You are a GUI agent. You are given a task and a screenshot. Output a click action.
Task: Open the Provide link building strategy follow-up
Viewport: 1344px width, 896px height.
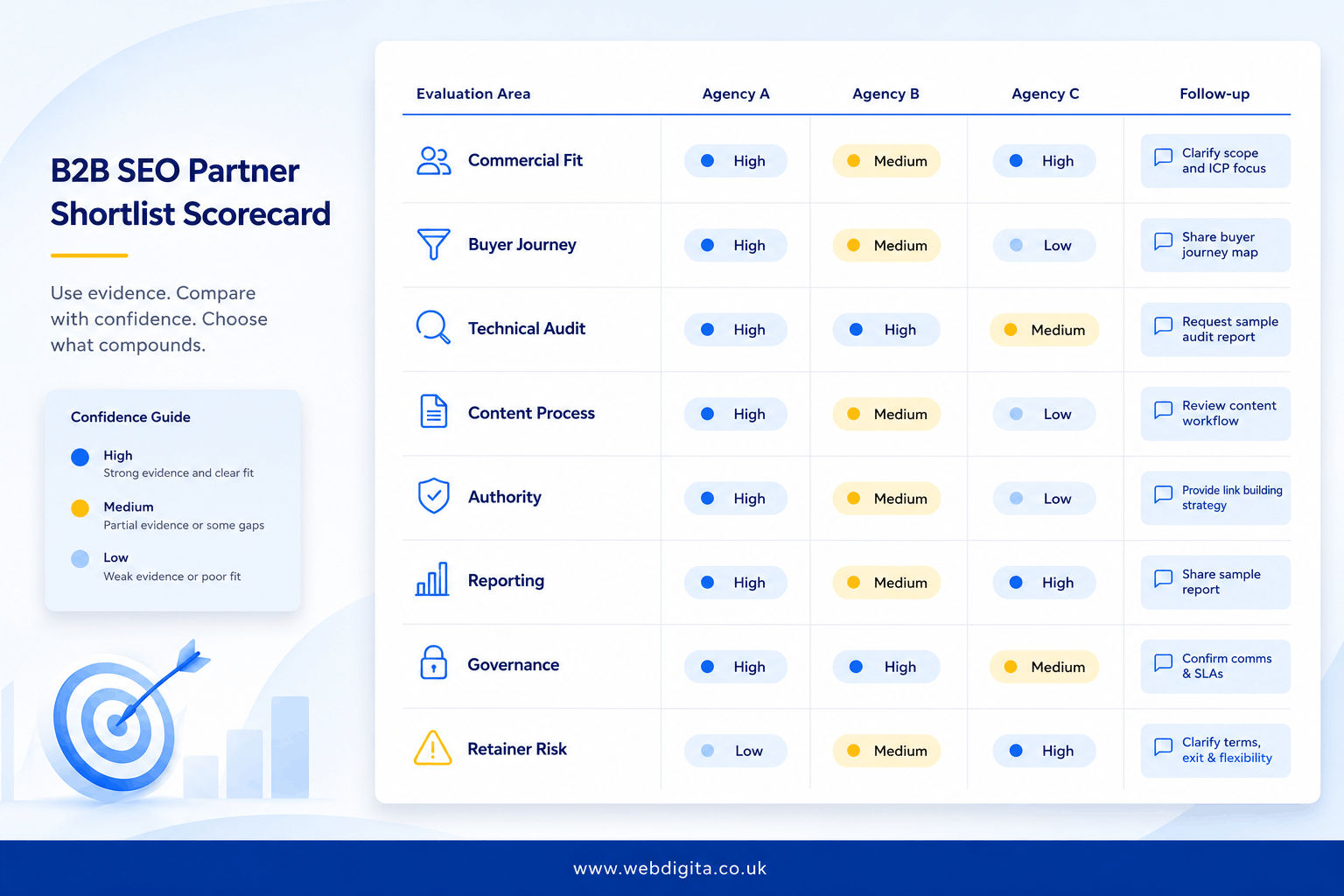(x=1215, y=498)
